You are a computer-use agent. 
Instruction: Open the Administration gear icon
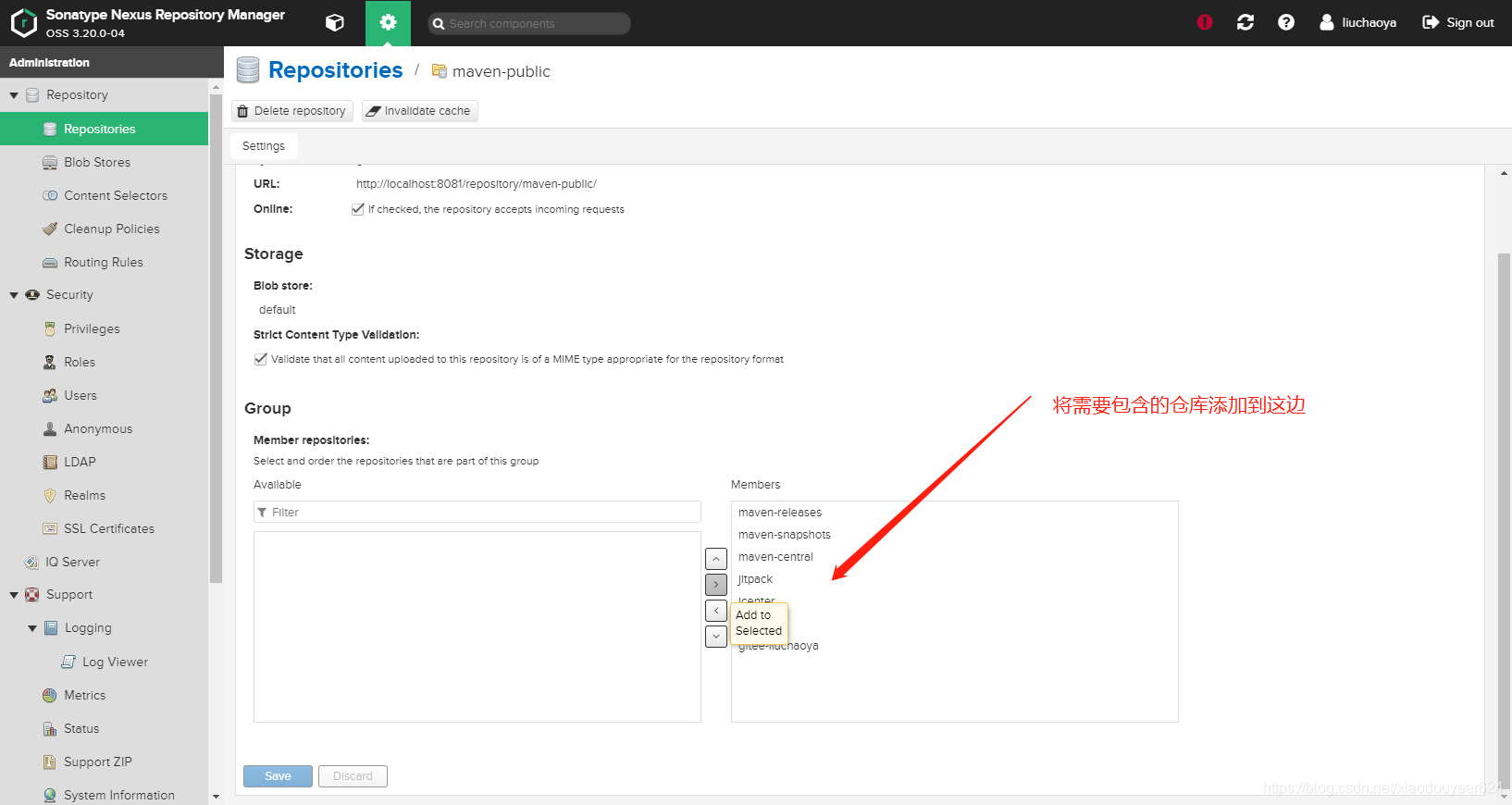click(388, 23)
